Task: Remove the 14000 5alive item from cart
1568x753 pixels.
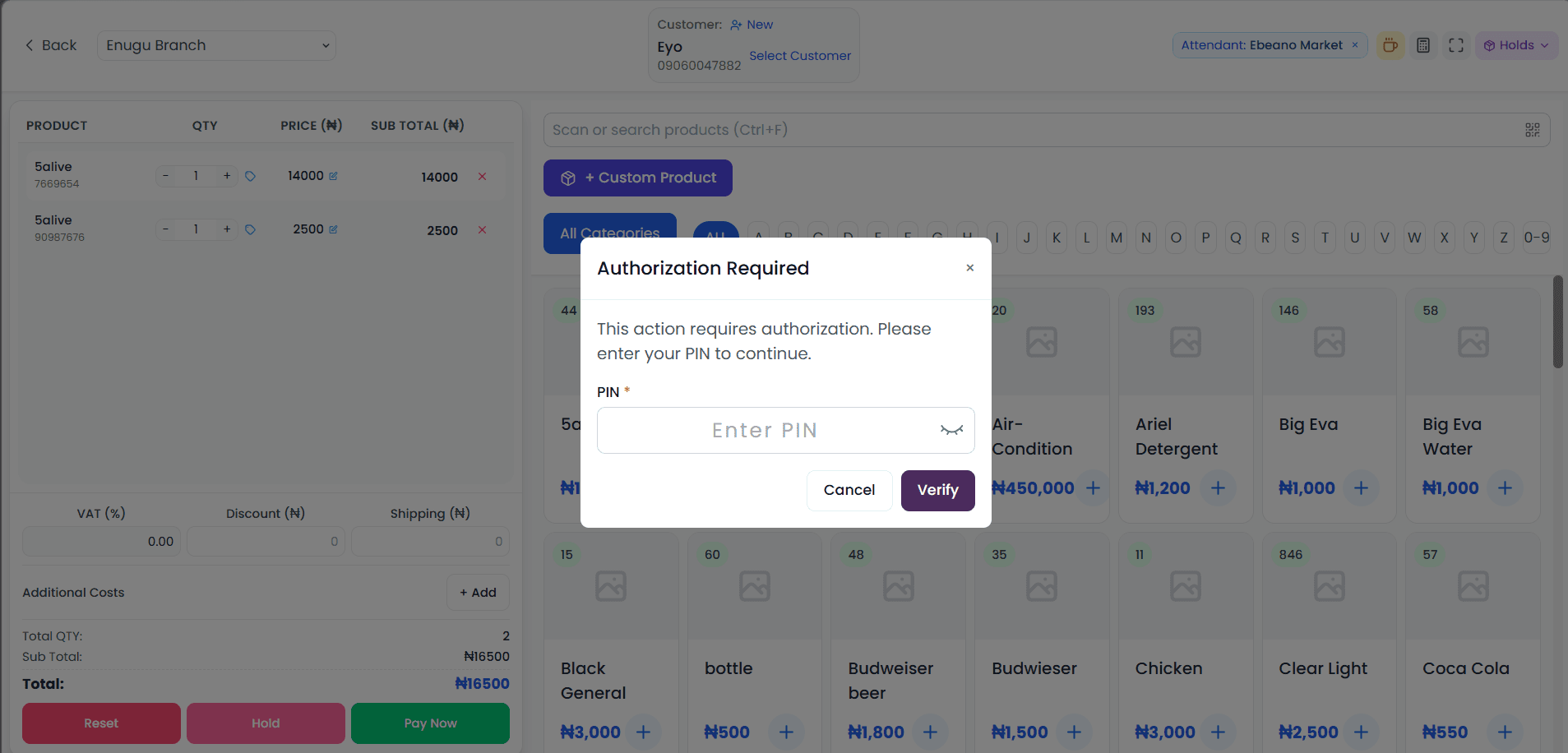Action: coord(483,176)
